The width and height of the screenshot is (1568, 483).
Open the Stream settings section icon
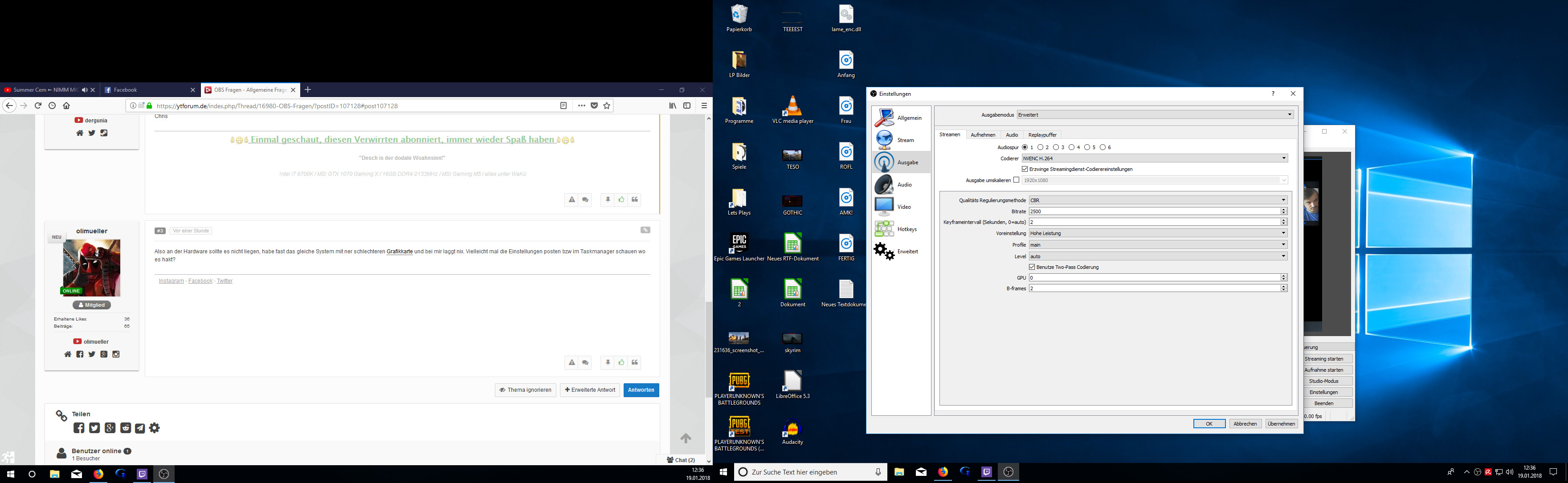pyautogui.click(x=884, y=140)
